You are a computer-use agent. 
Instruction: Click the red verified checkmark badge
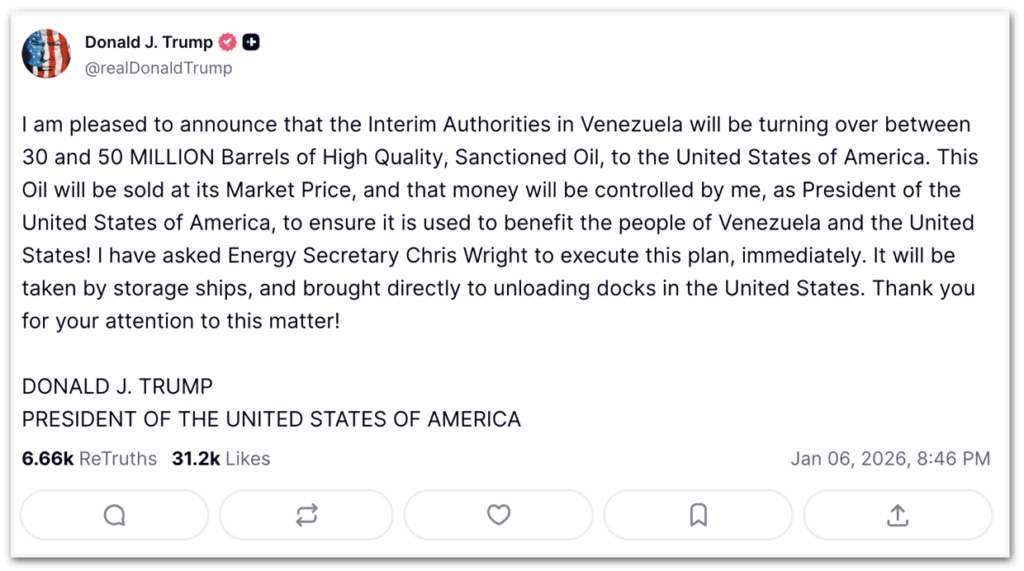(228, 42)
